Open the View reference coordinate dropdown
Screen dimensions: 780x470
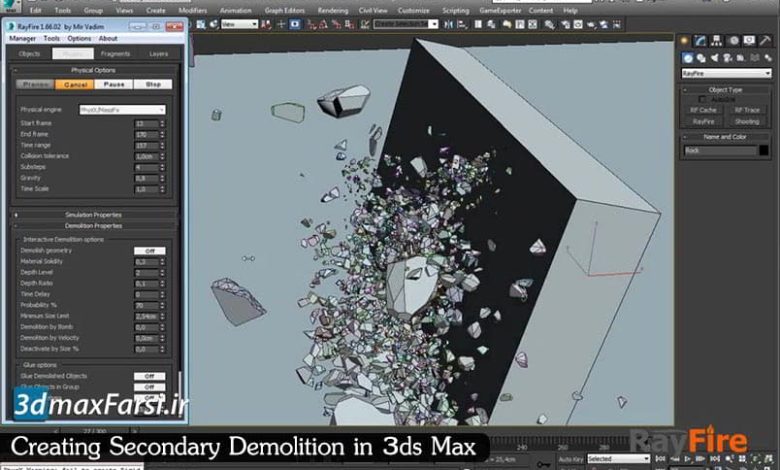pyautogui.click(x=239, y=24)
